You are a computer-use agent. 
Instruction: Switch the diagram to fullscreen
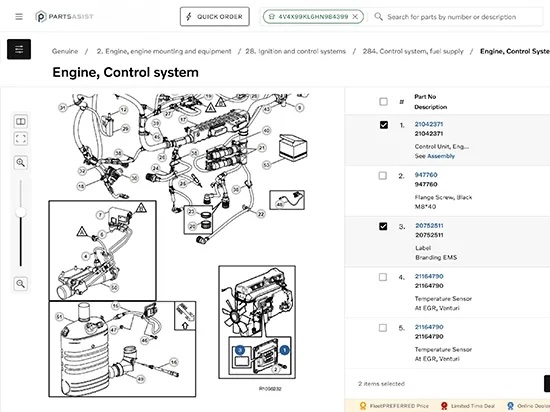pos(21,139)
